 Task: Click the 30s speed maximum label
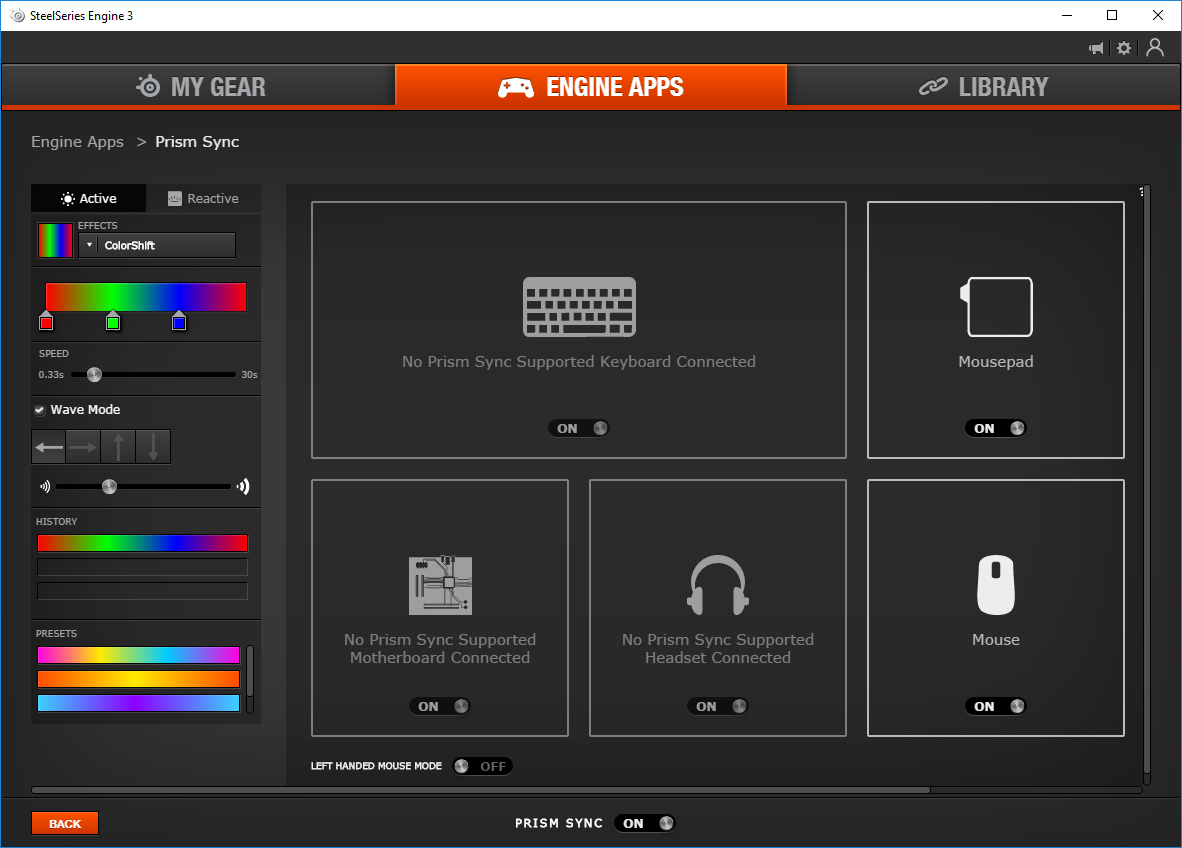point(250,375)
